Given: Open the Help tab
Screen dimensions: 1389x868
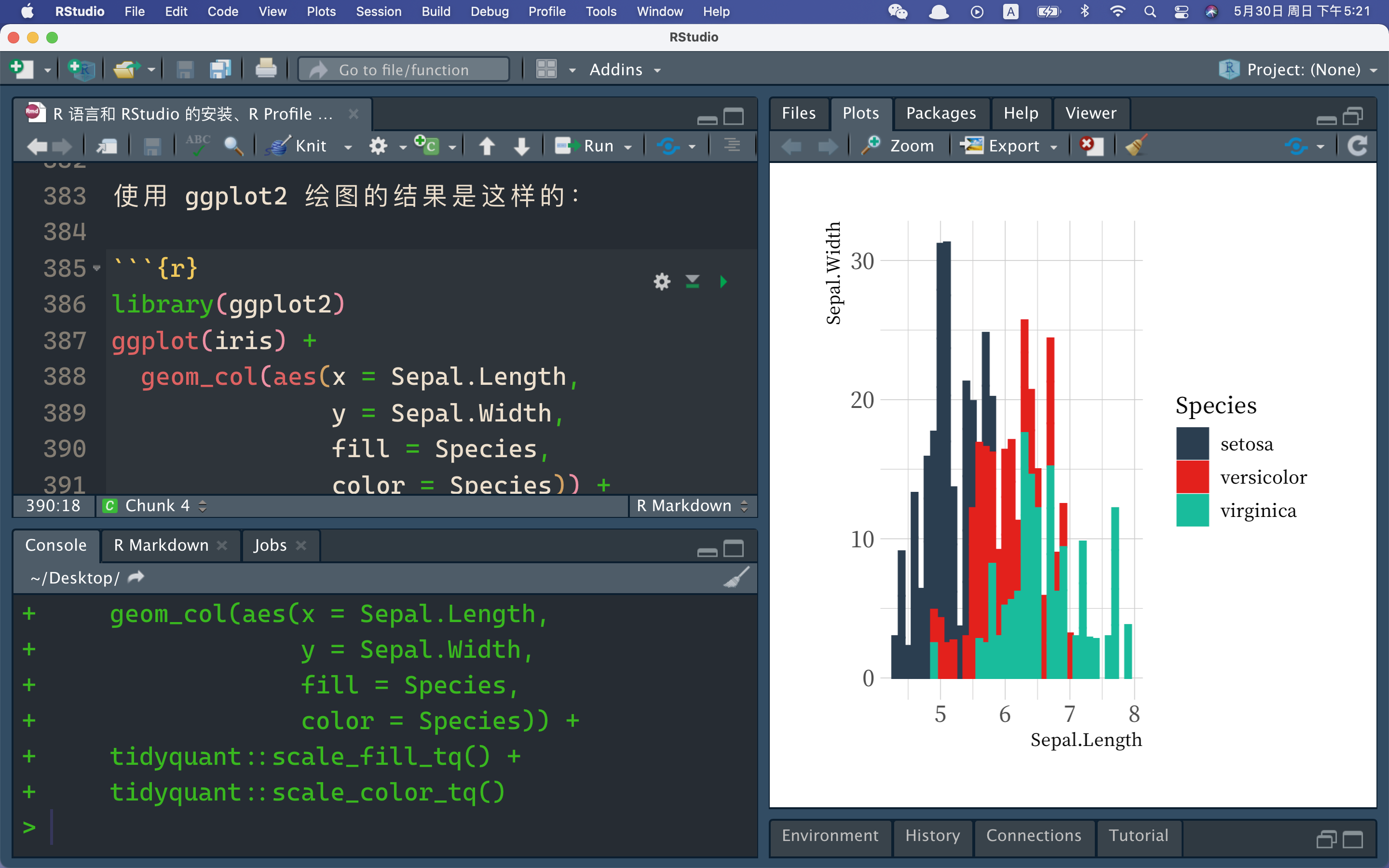Looking at the screenshot, I should (1021, 113).
